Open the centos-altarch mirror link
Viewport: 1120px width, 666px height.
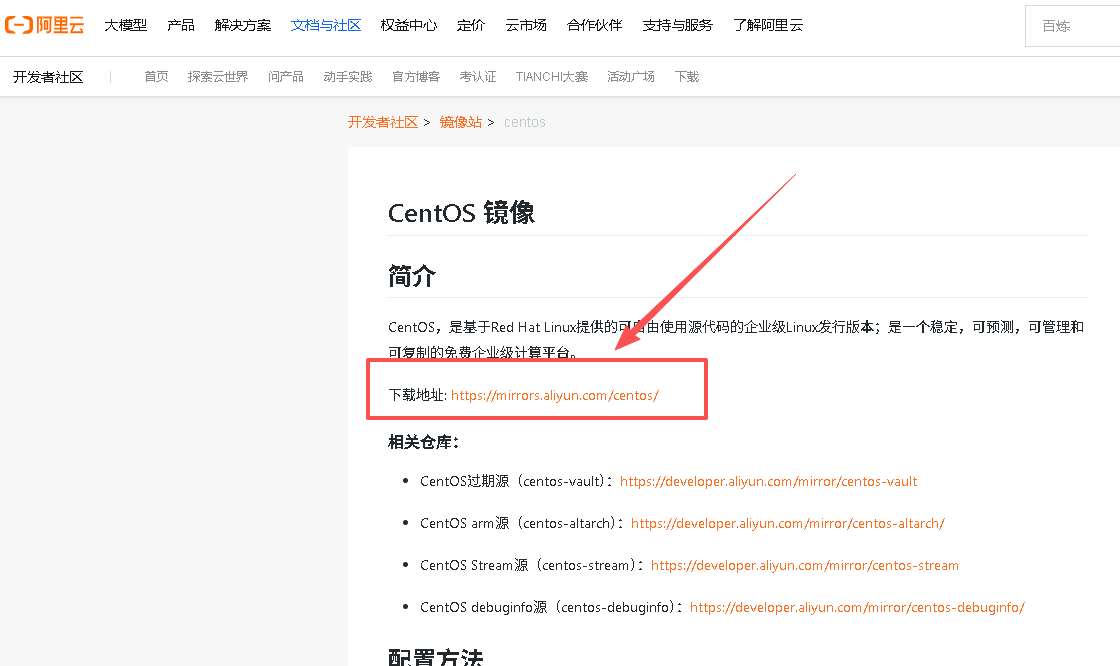pyautogui.click(x=788, y=523)
